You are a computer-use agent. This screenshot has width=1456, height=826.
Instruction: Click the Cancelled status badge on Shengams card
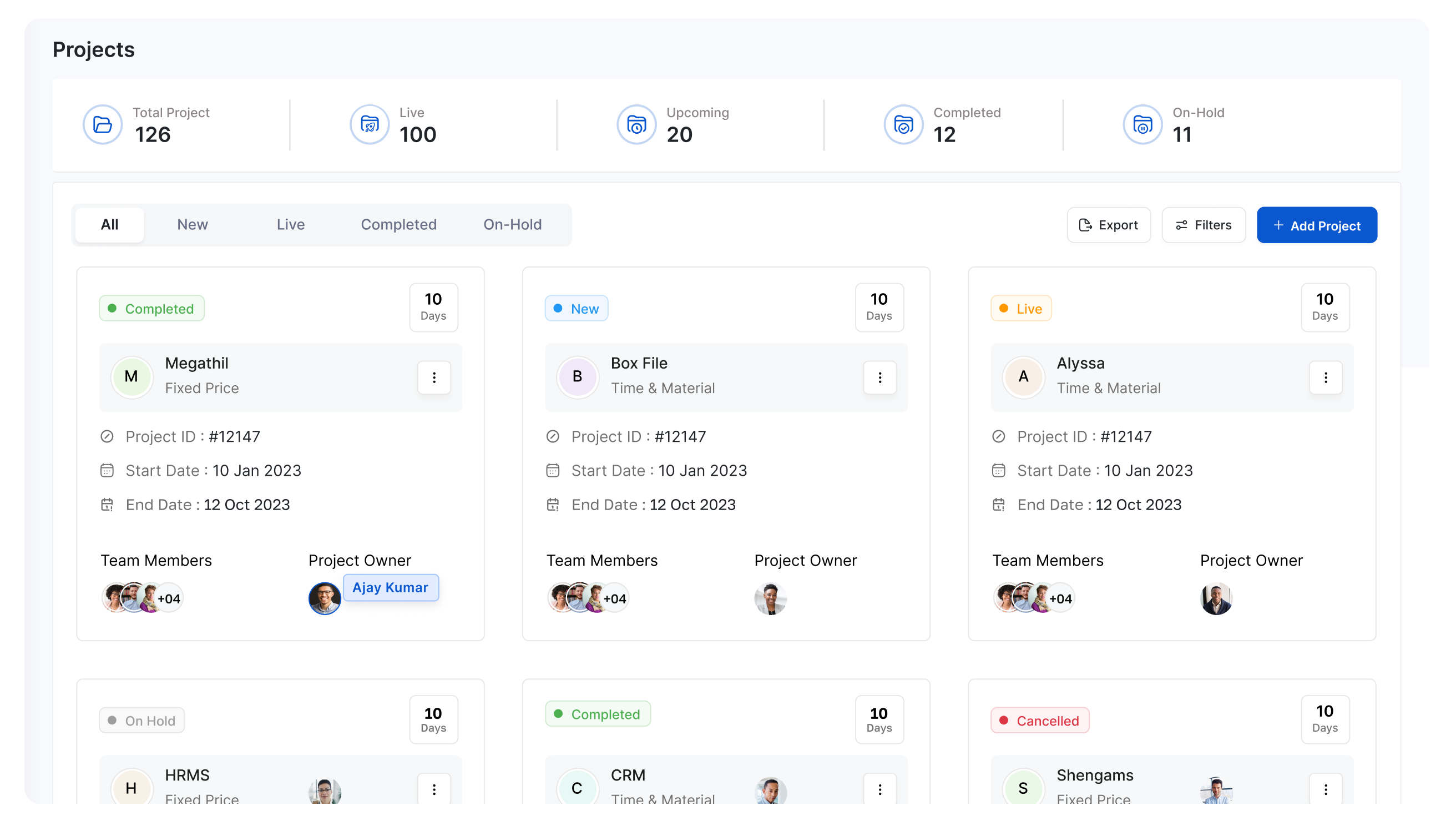pyautogui.click(x=1040, y=721)
